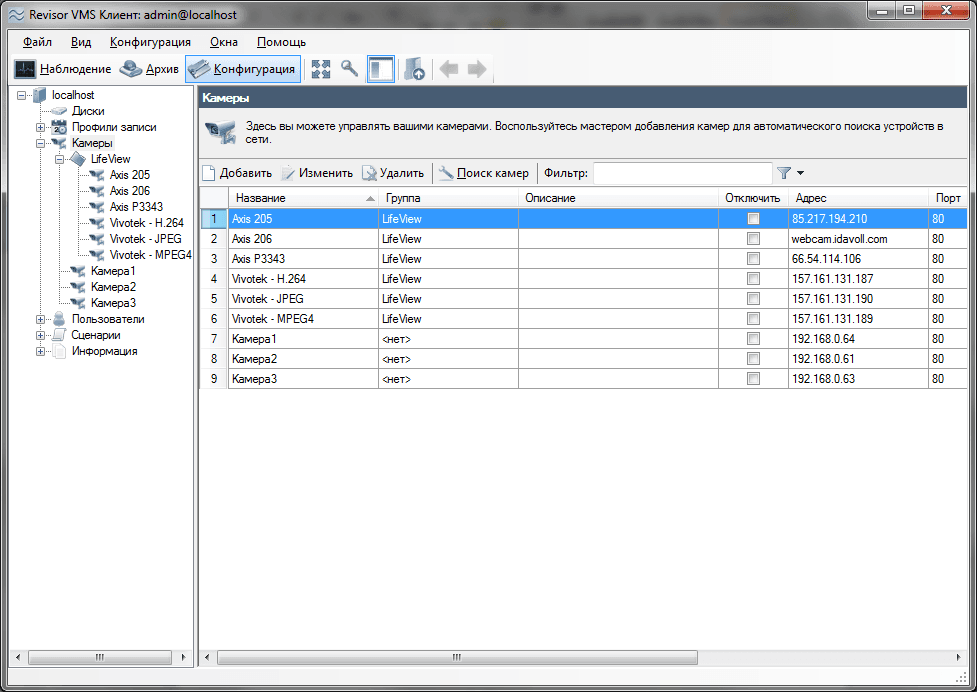
Task: Switch to Наблюдение monitoring mode
Action: (63, 69)
